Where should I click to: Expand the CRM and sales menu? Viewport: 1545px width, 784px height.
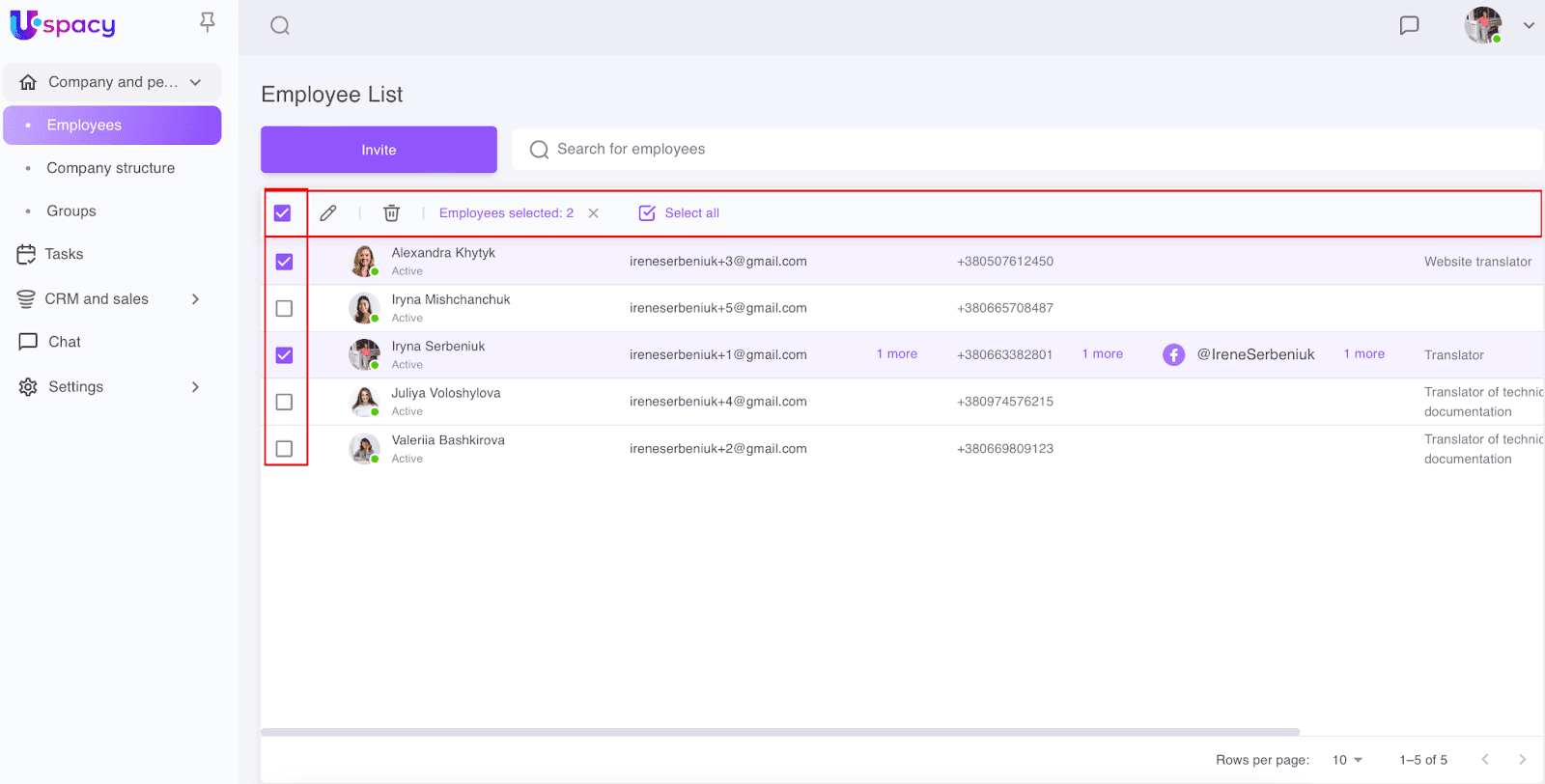pos(195,299)
